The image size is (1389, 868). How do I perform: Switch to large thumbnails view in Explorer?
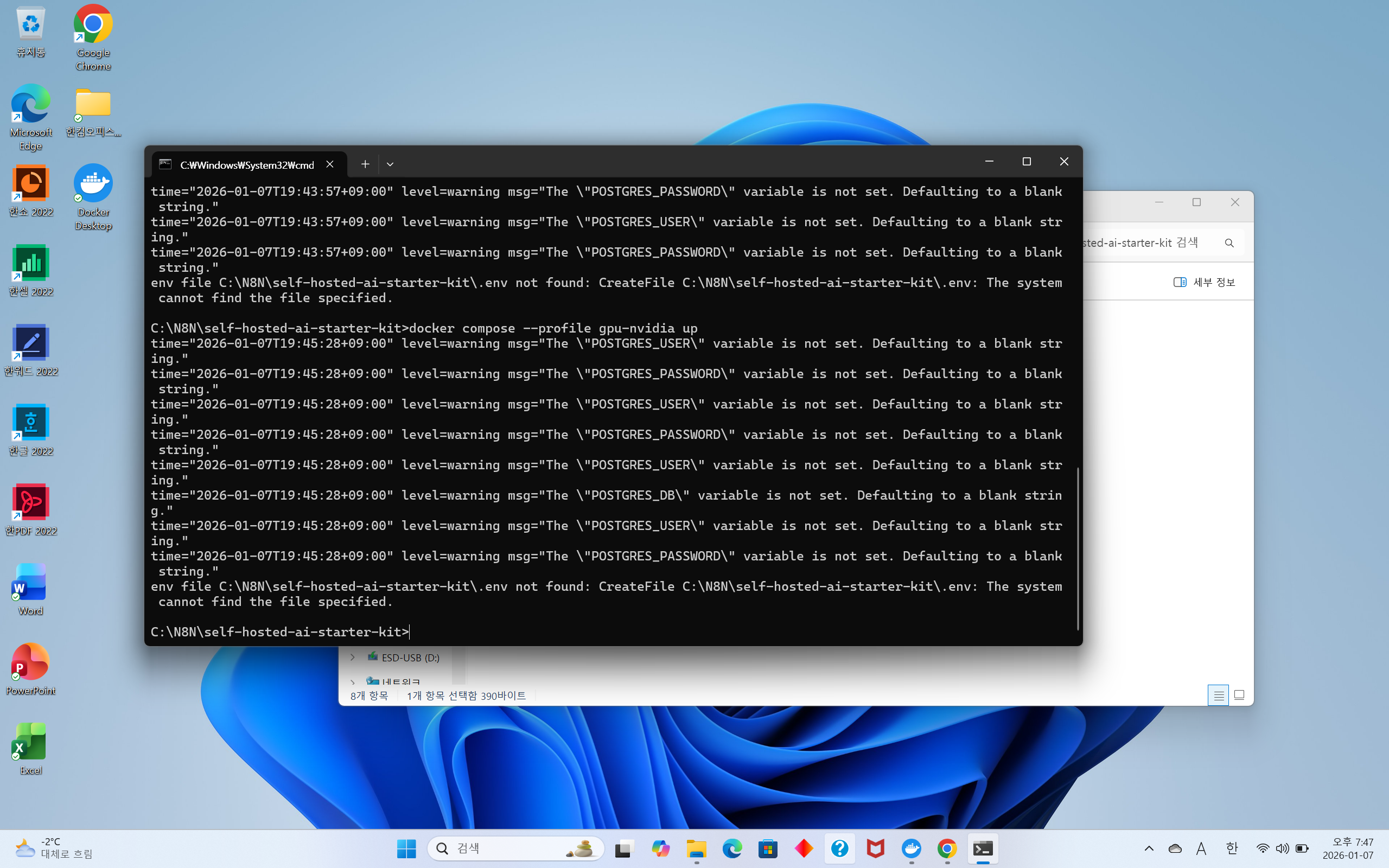(1239, 695)
